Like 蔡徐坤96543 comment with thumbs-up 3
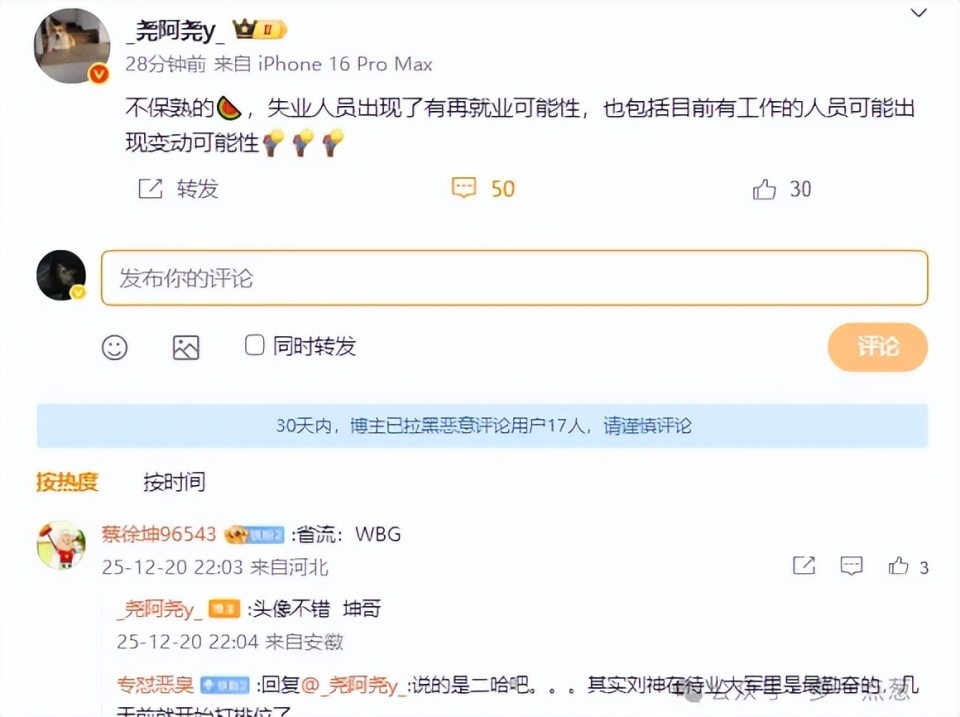Image resolution: width=960 pixels, height=717 pixels. tap(898, 565)
